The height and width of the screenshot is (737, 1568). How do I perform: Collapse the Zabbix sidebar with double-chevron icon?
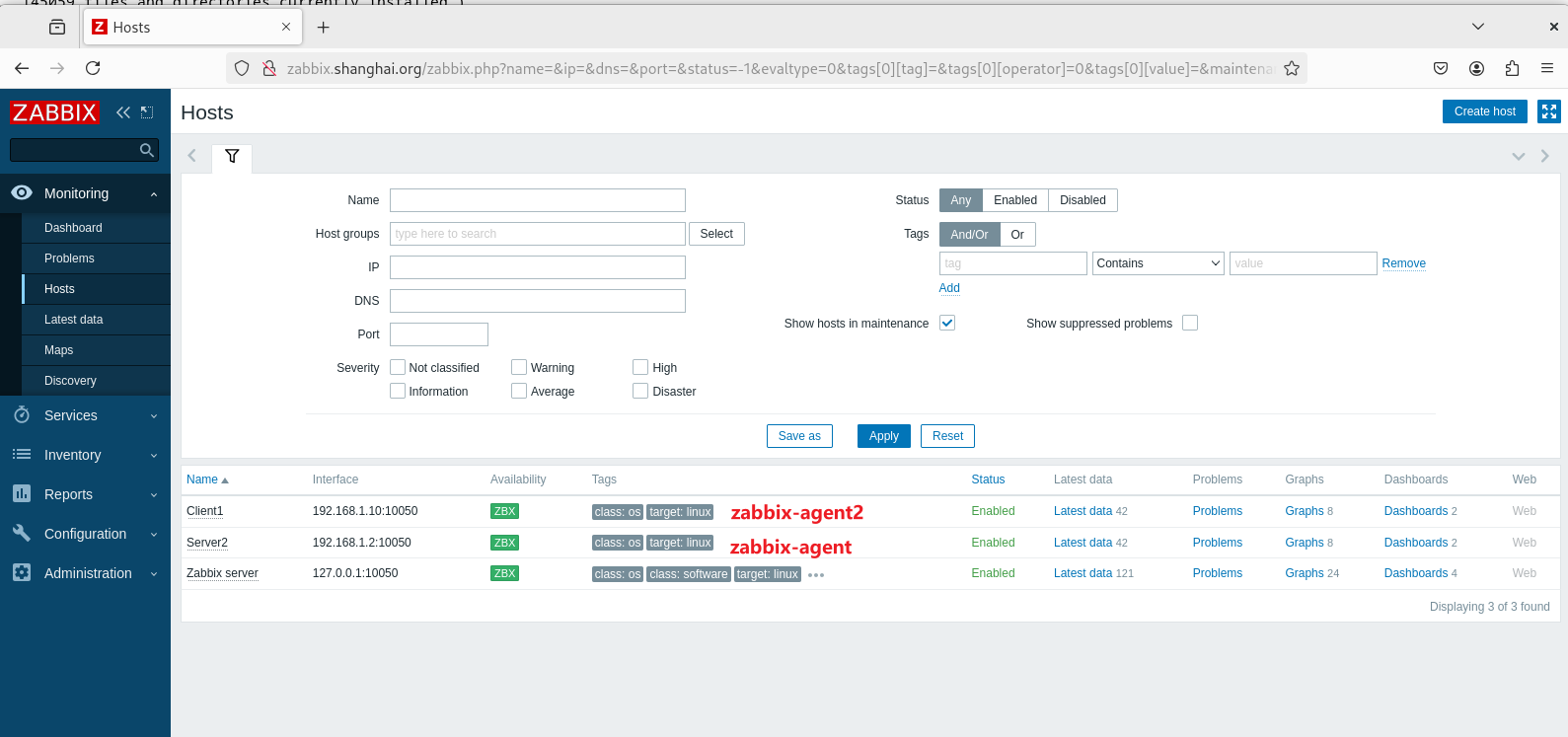tap(123, 112)
